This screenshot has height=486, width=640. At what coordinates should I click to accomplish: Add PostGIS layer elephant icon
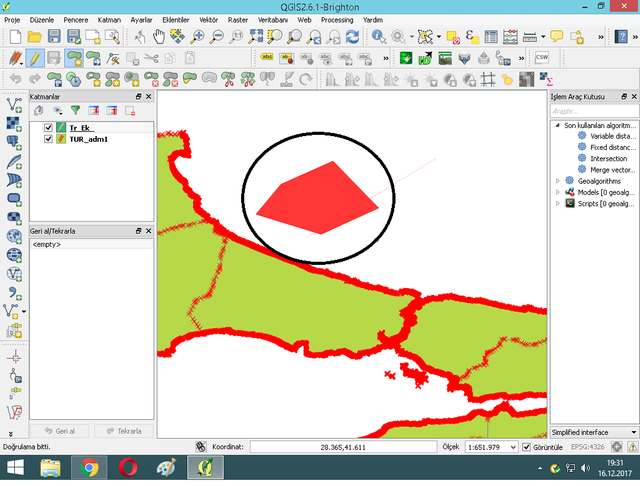(x=14, y=142)
